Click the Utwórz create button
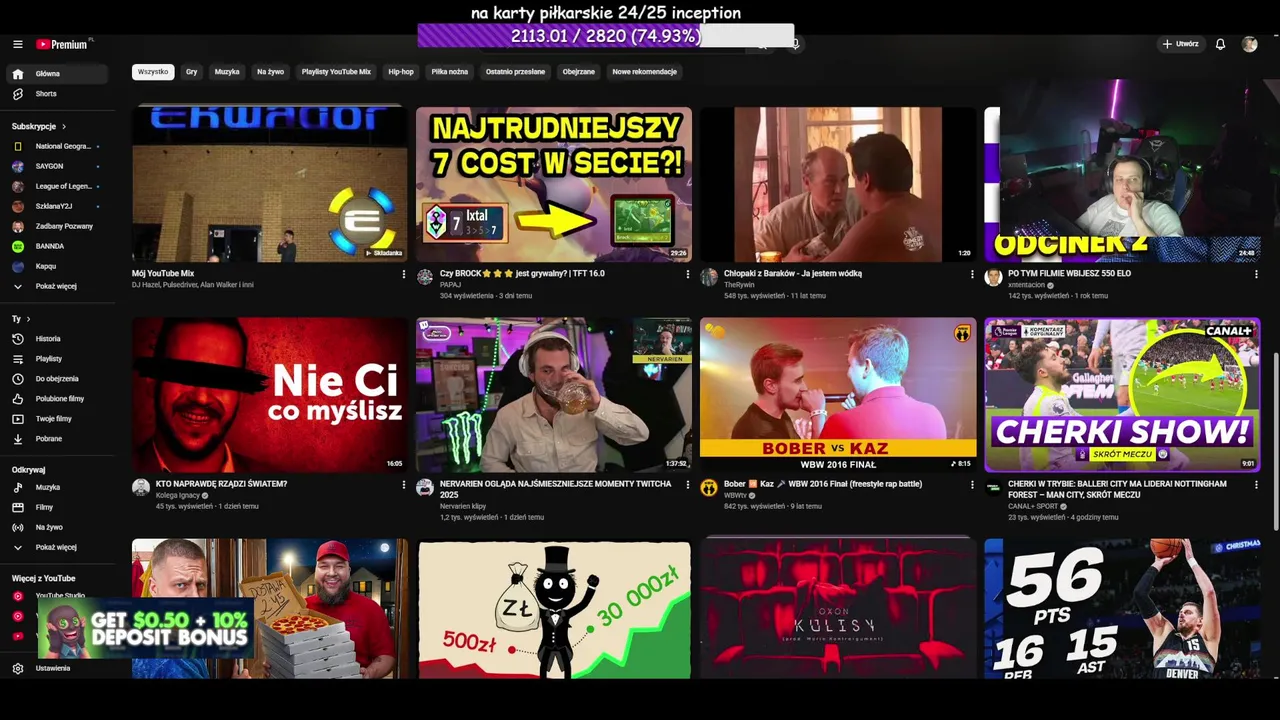 point(1180,44)
